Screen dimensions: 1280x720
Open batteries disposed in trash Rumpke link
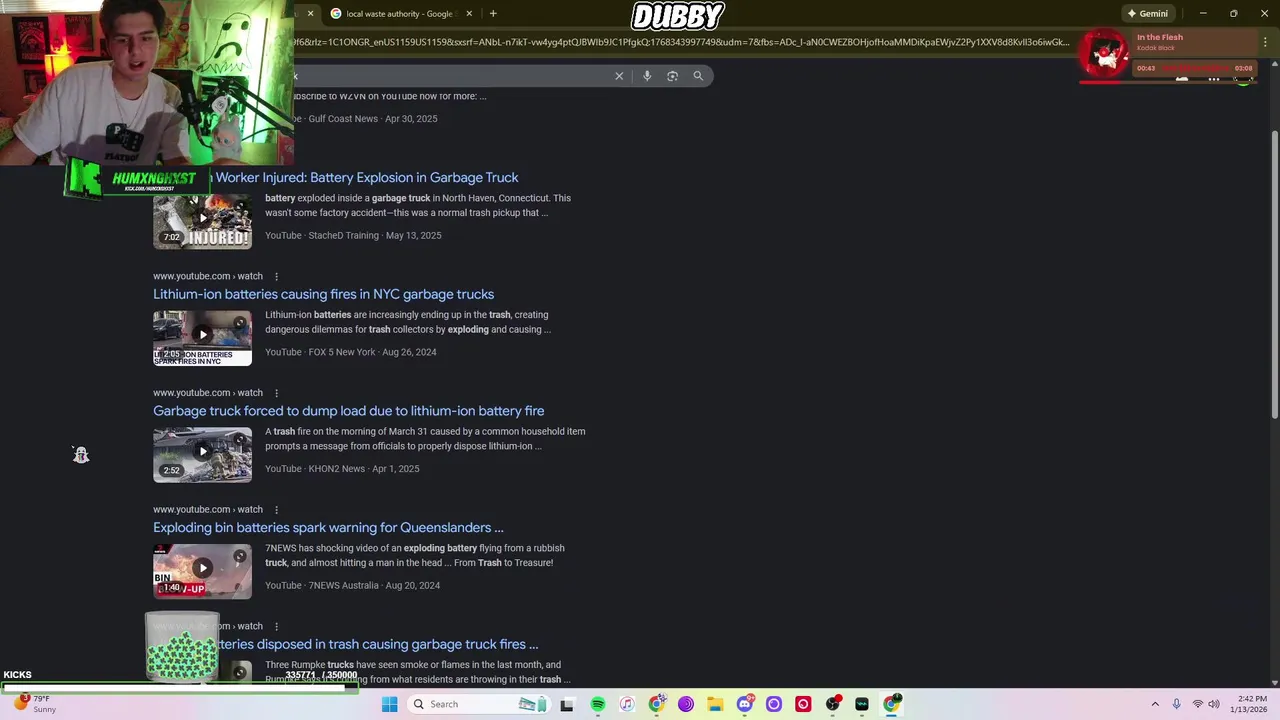click(x=378, y=644)
